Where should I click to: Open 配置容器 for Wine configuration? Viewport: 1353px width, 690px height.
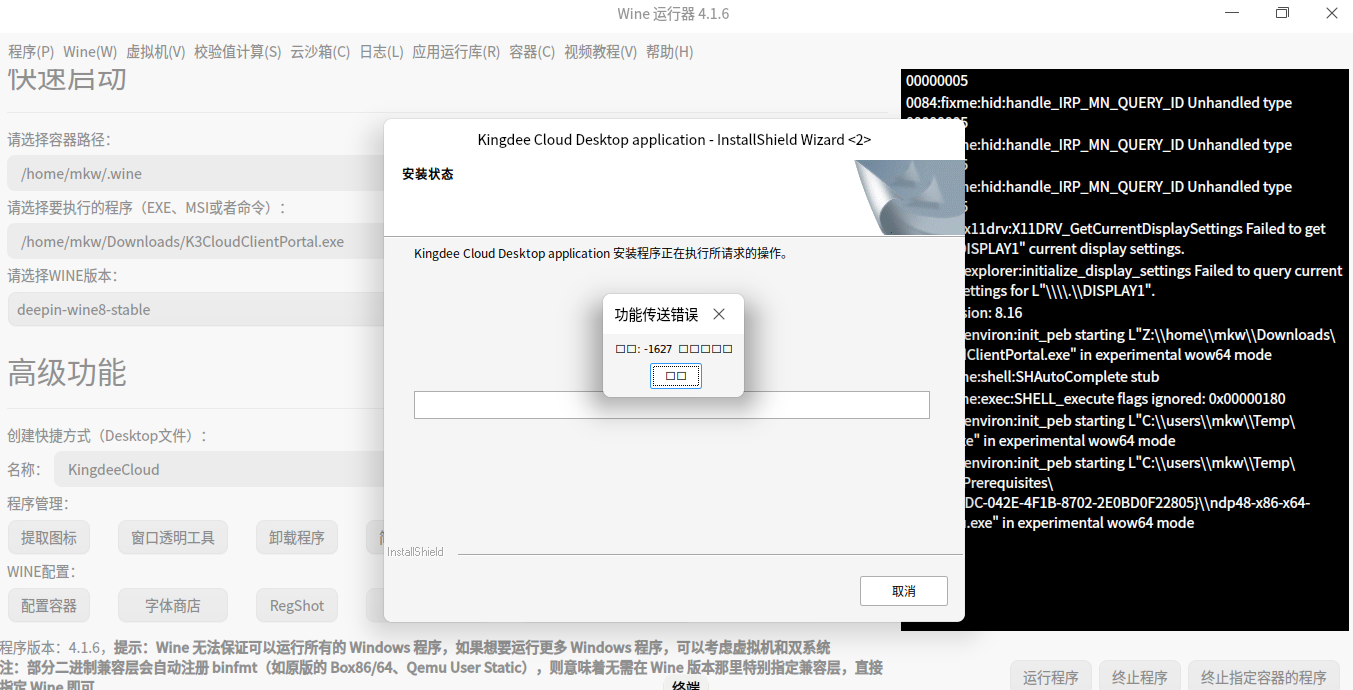tap(49, 605)
